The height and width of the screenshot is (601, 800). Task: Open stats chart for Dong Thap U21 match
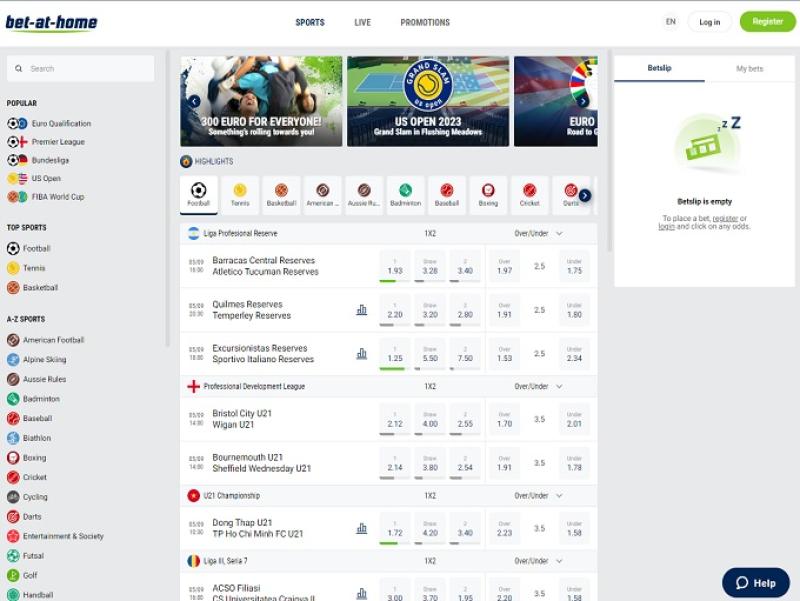click(361, 529)
